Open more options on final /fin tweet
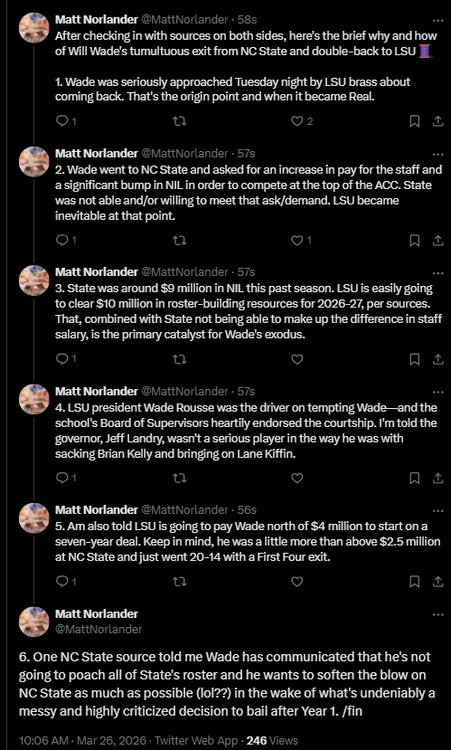Screen dimensions: 451x750 point(438,615)
